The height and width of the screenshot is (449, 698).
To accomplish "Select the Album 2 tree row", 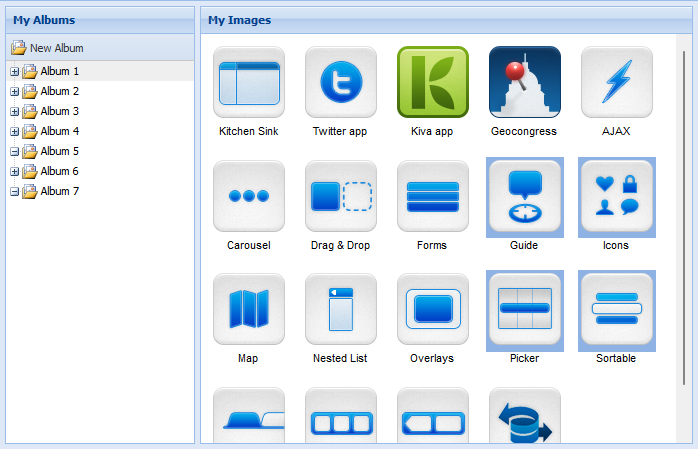I will coord(100,91).
